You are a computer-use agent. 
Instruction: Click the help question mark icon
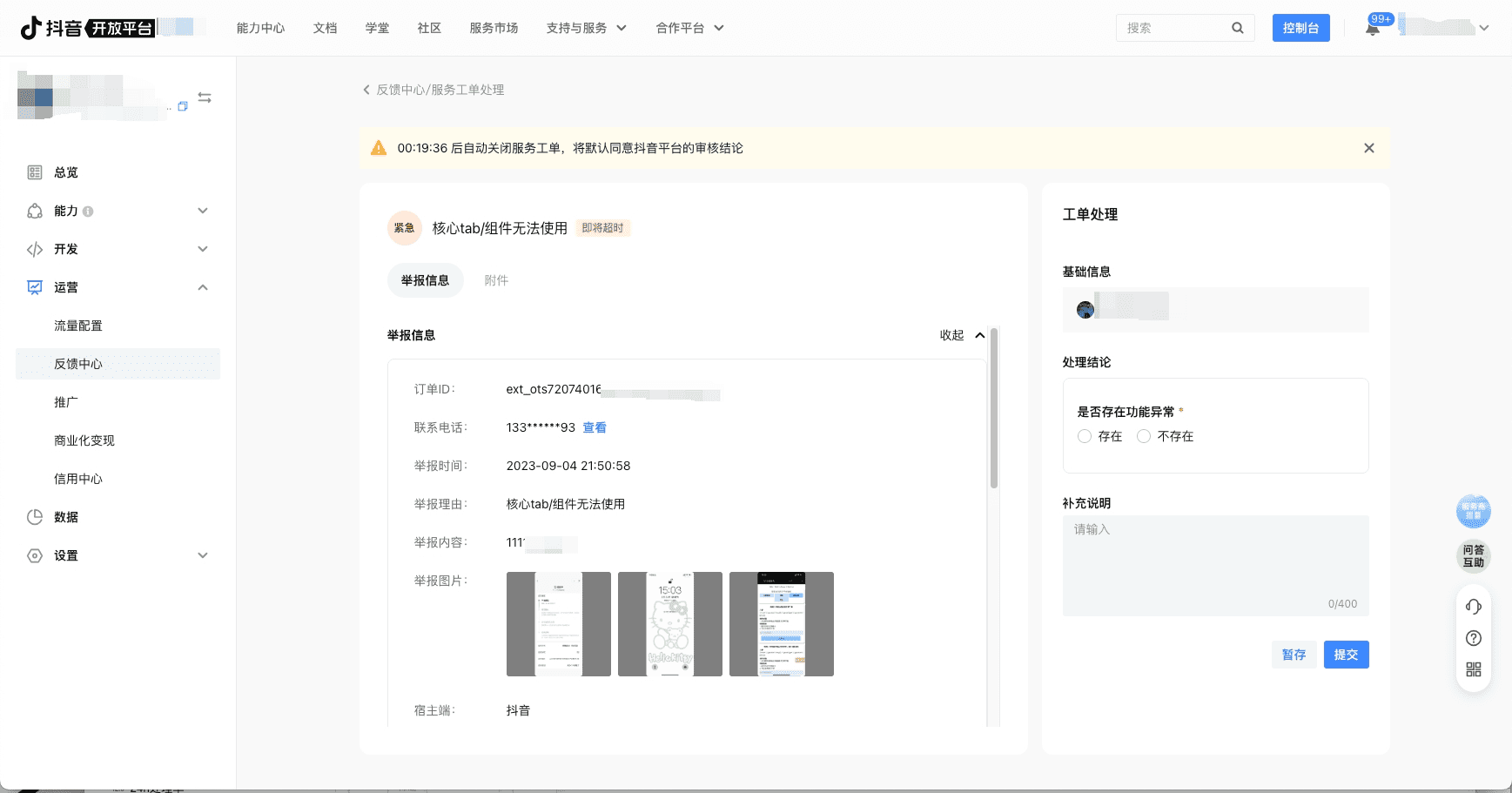(1474, 638)
